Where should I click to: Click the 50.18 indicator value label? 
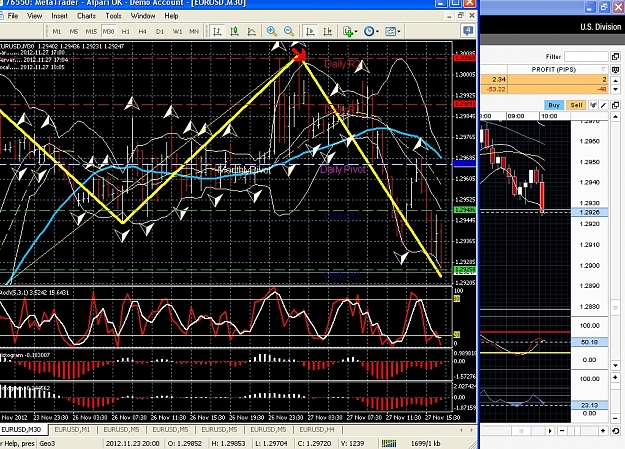(x=590, y=342)
